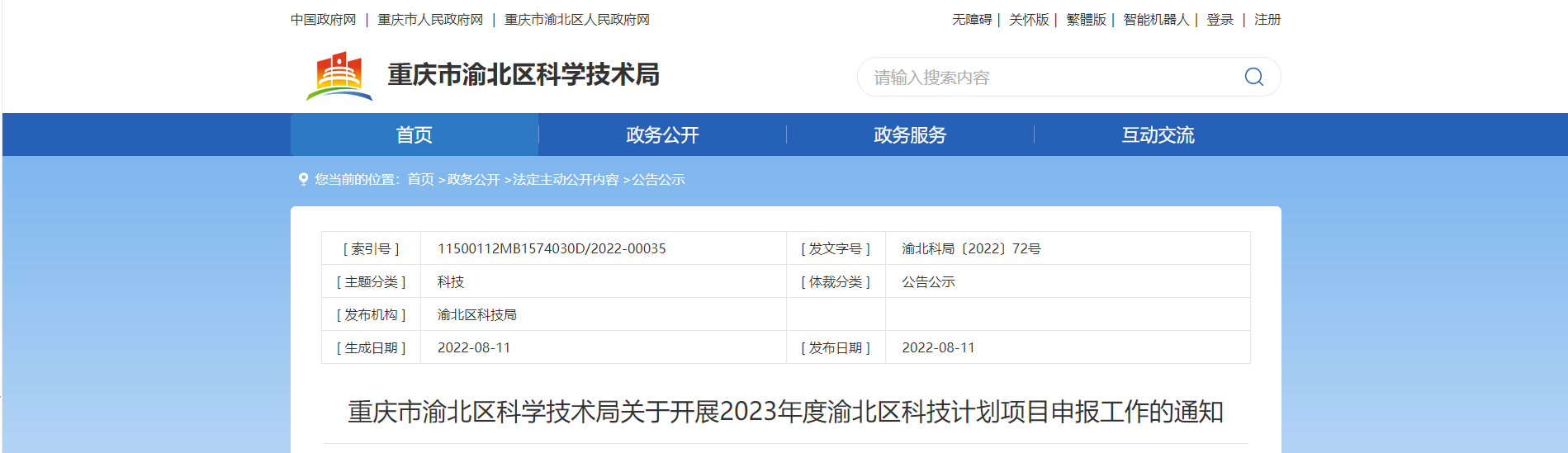Open the 重庆市渝北区人民政府网 link

(x=577, y=20)
